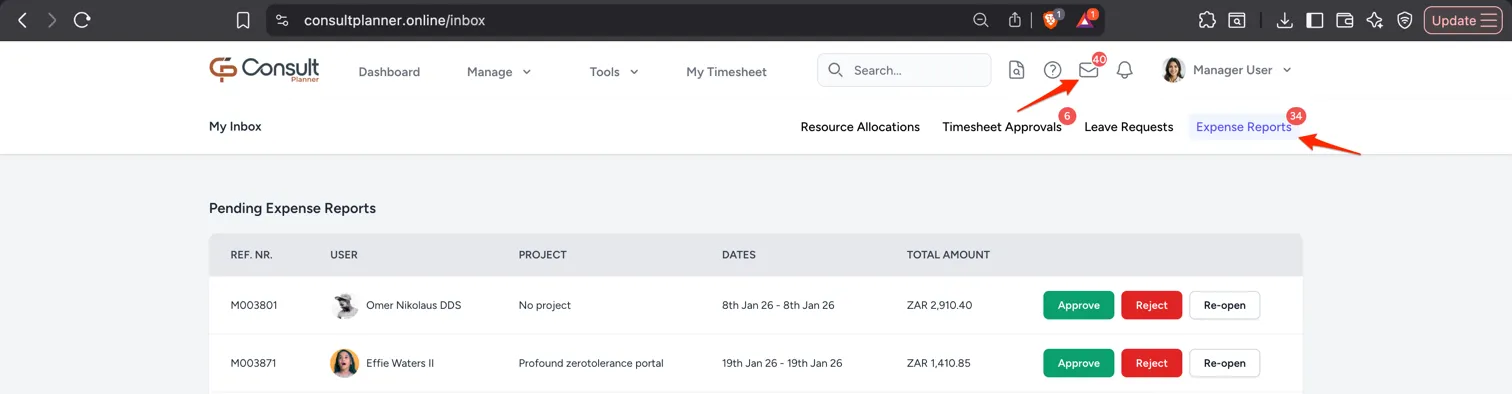Reject expense report M003871

pos(1151,363)
